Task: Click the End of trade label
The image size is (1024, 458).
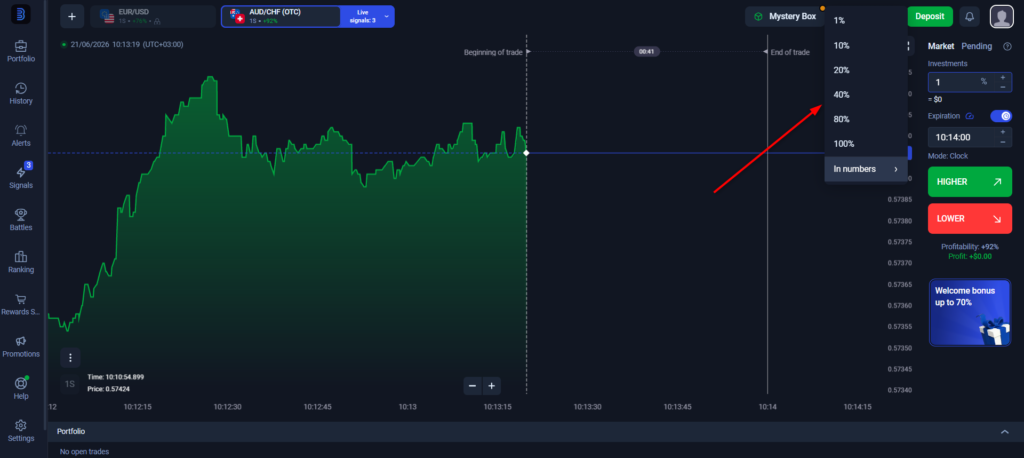Action: coord(790,52)
